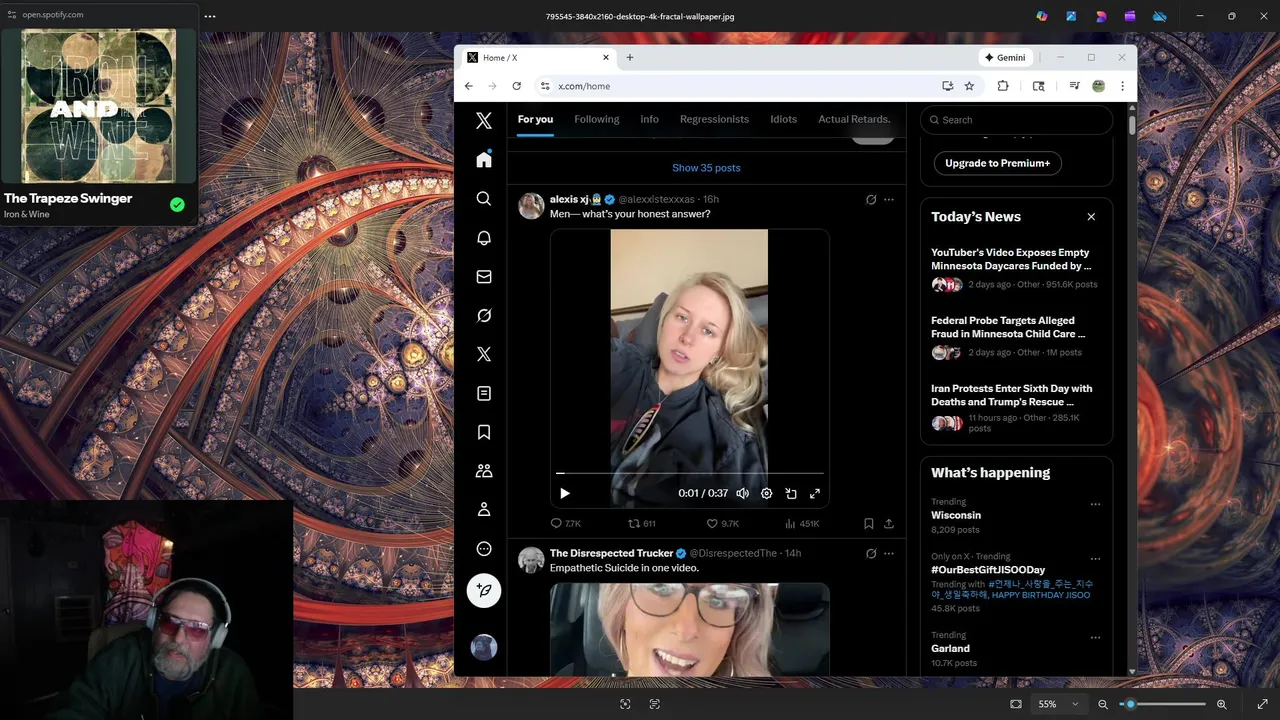This screenshot has width=1280, height=720.
Task: Open Grok icon in X sidebar
Action: pyautogui.click(x=484, y=316)
